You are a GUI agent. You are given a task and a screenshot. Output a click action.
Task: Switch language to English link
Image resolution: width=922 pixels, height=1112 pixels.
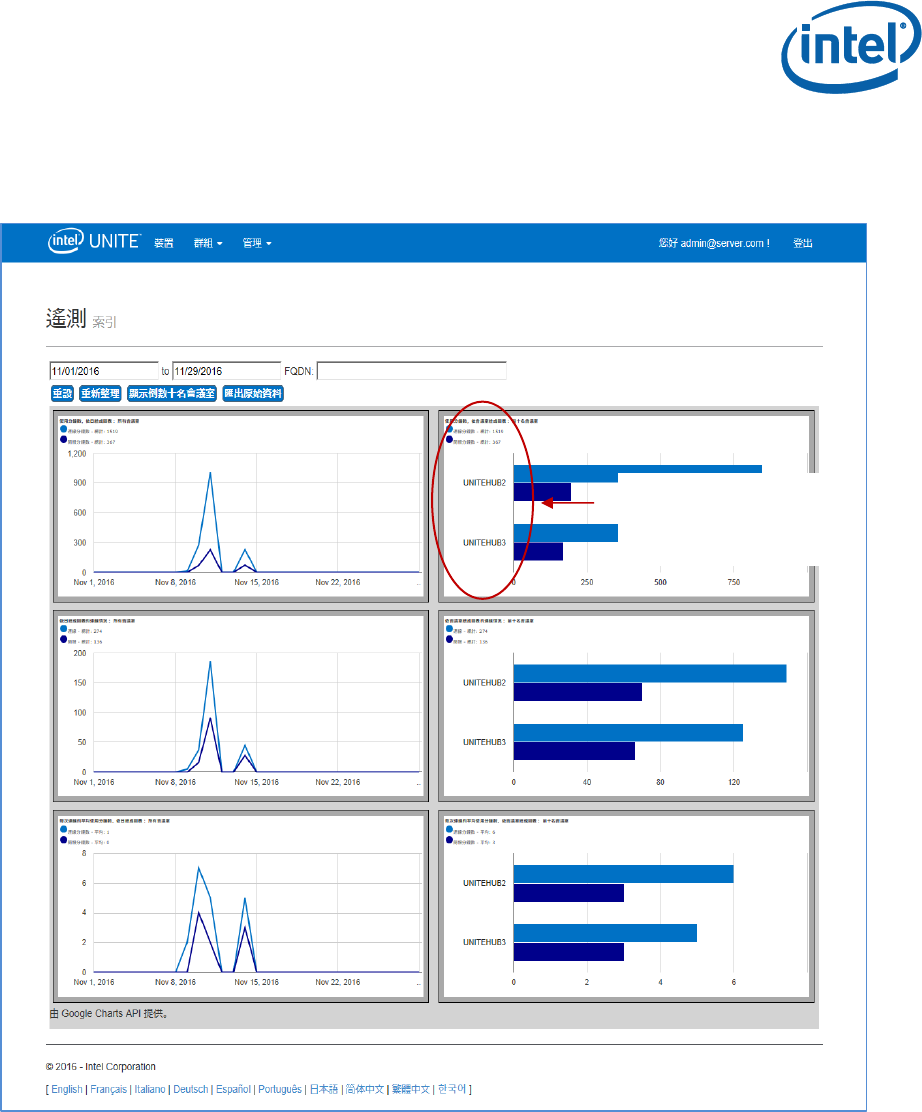pos(67,1089)
